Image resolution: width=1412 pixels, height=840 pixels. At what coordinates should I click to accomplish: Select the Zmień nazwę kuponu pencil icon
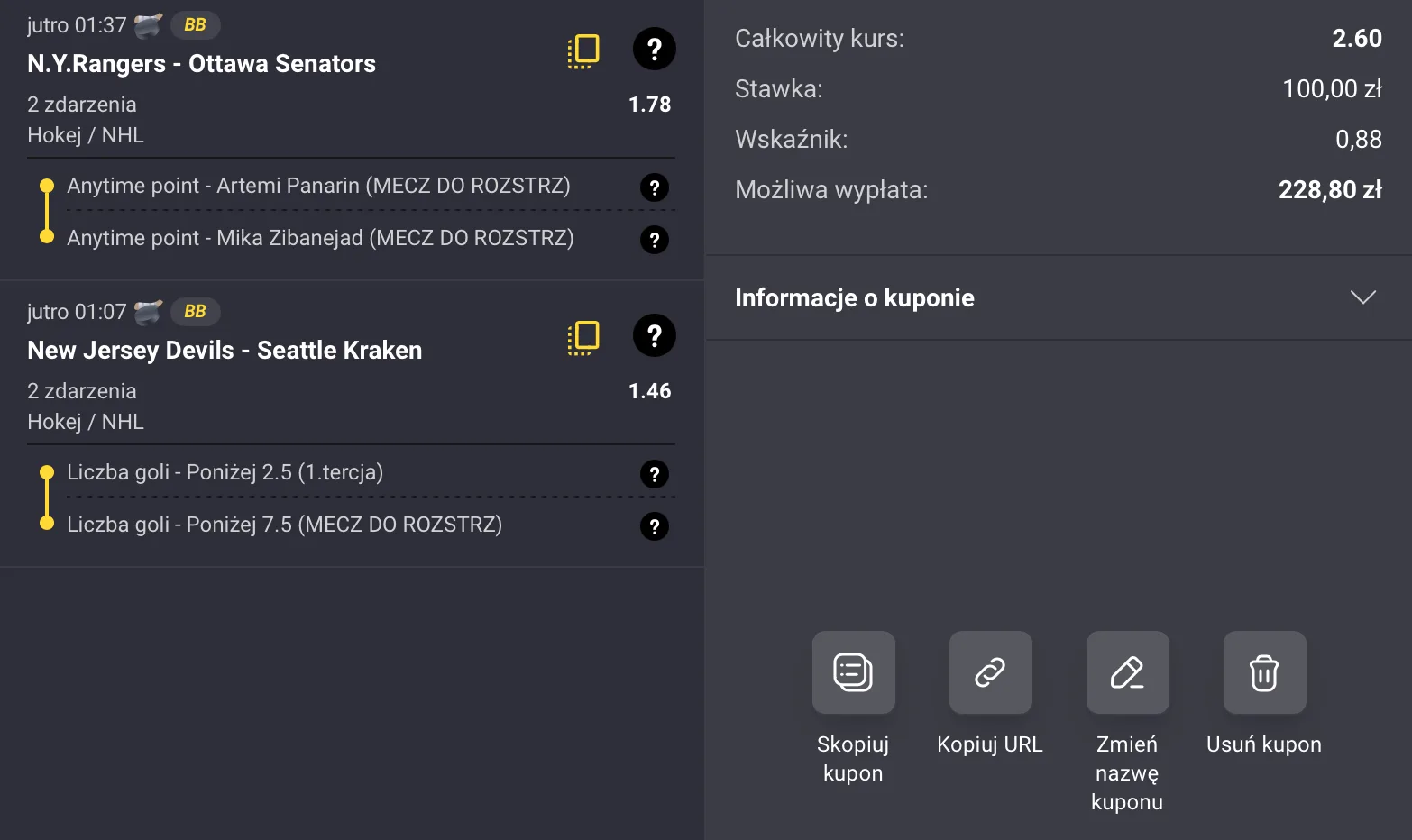click(x=1127, y=672)
